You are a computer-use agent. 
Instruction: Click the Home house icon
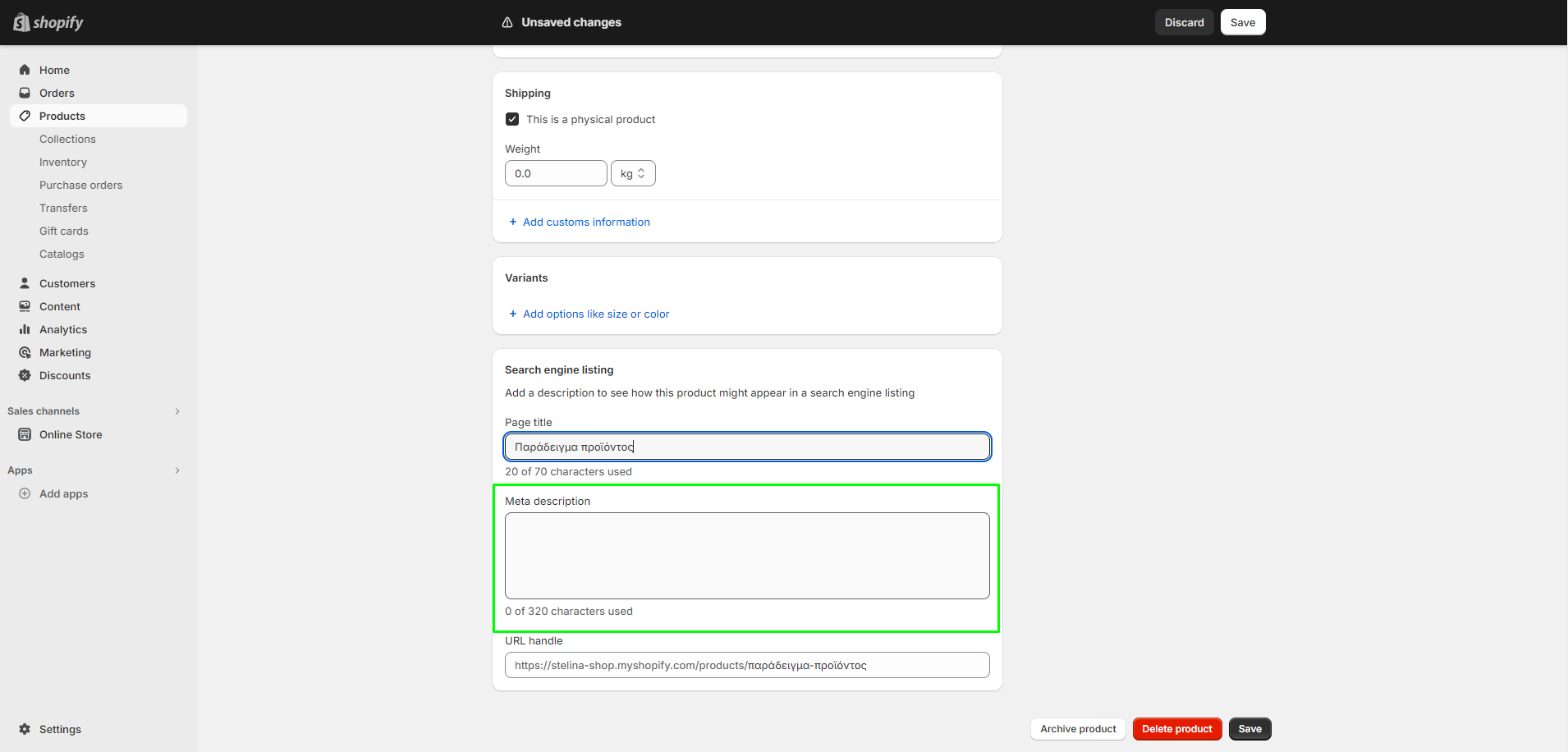click(x=25, y=70)
